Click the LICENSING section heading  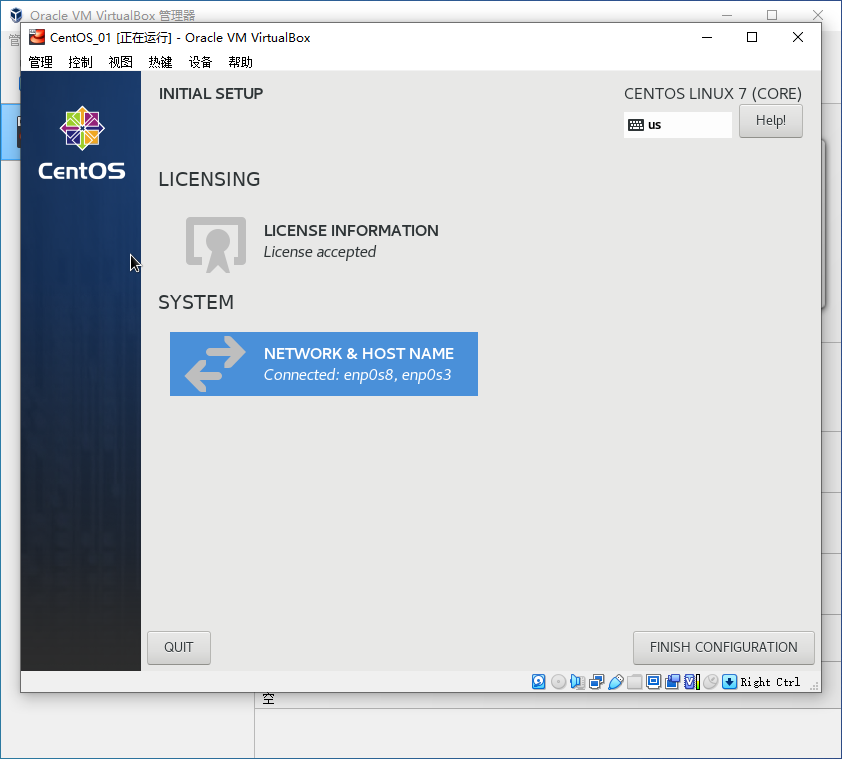209,179
